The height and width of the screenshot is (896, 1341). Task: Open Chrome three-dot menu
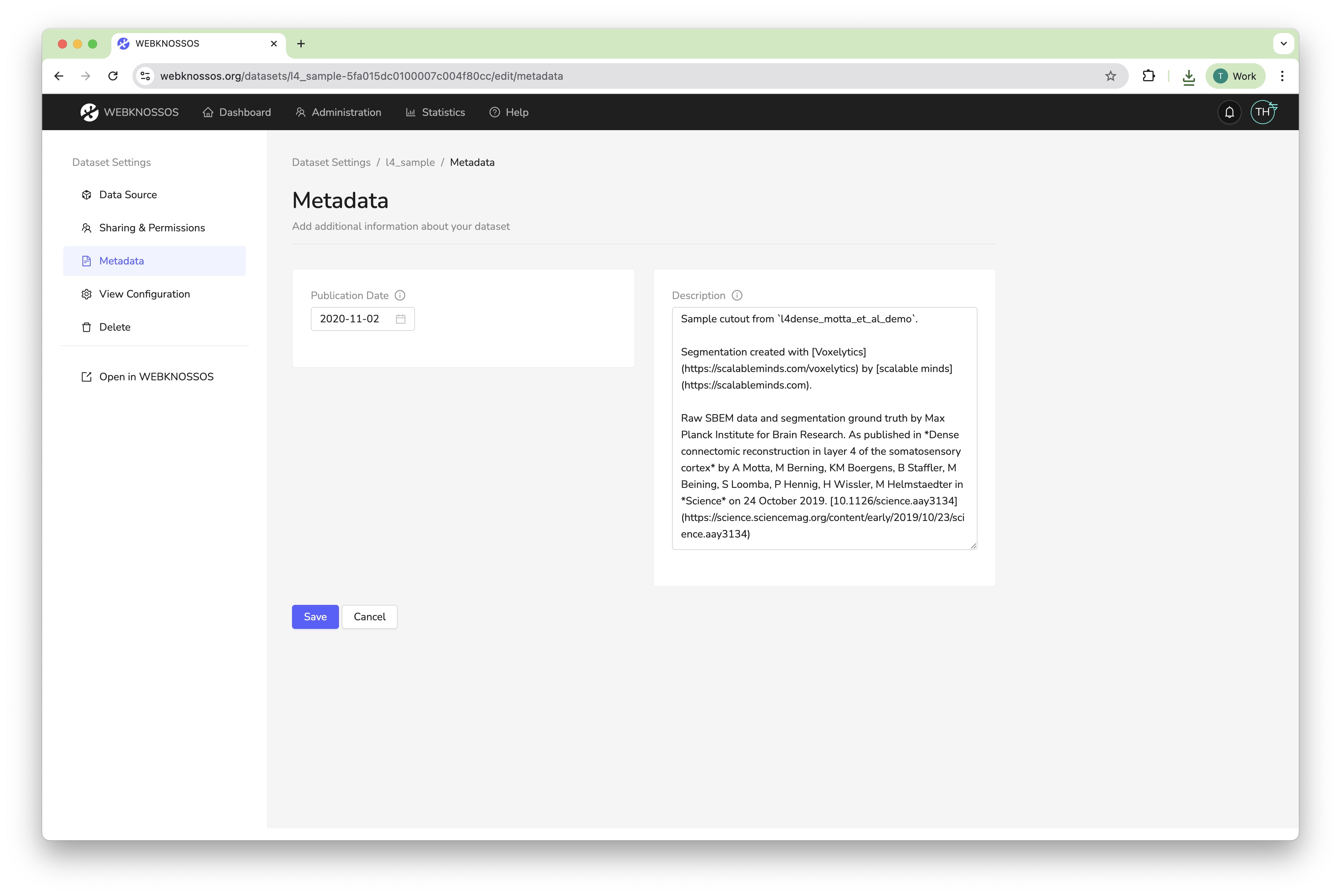tap(1282, 76)
